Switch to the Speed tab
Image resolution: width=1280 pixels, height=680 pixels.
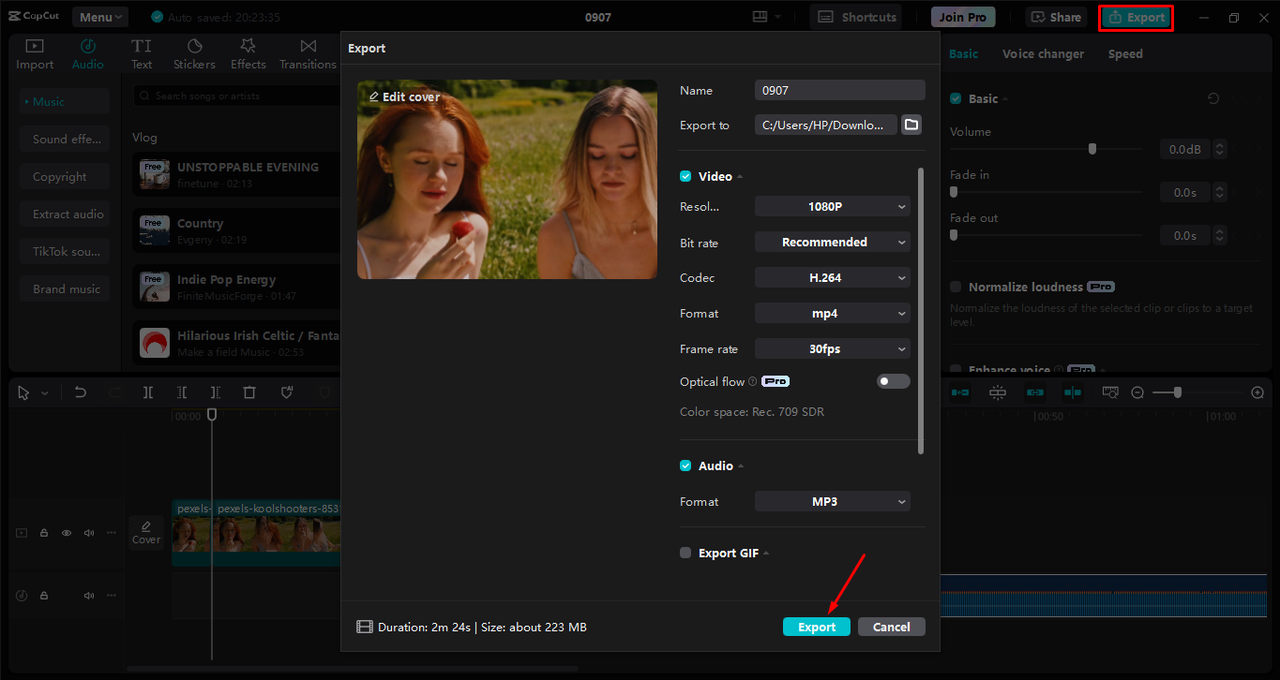pos(1125,54)
